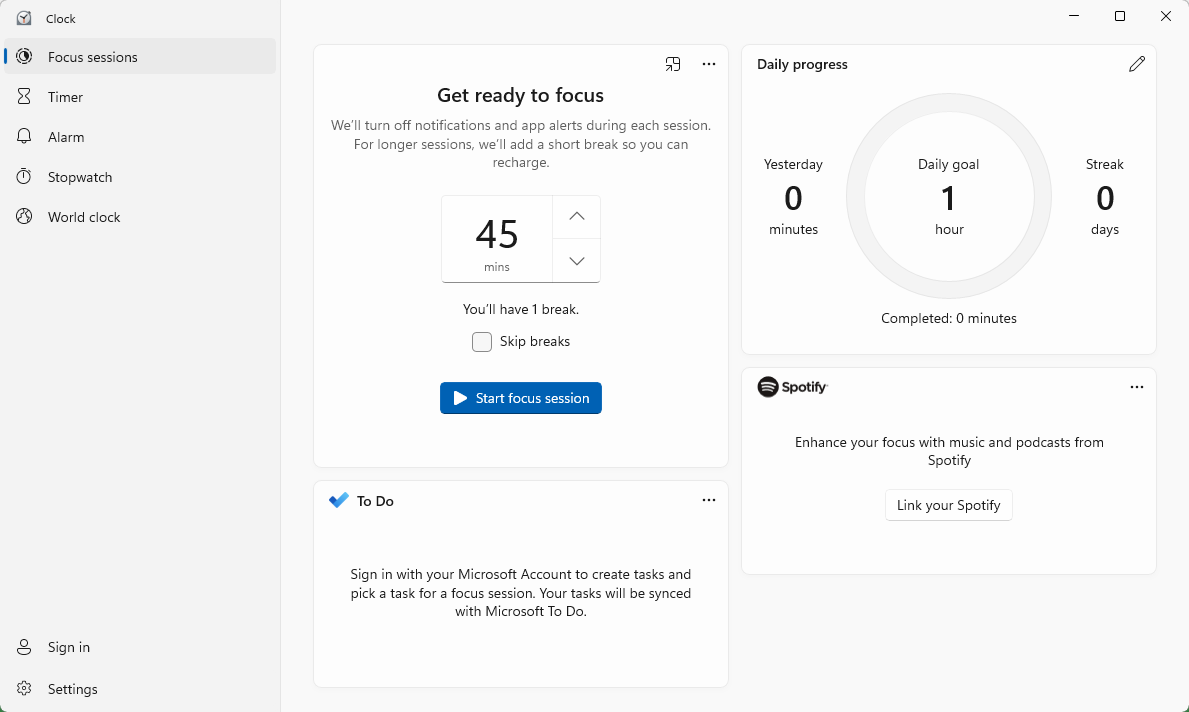Click the 45 mins duration field
This screenshot has height=712, width=1189.
click(497, 239)
